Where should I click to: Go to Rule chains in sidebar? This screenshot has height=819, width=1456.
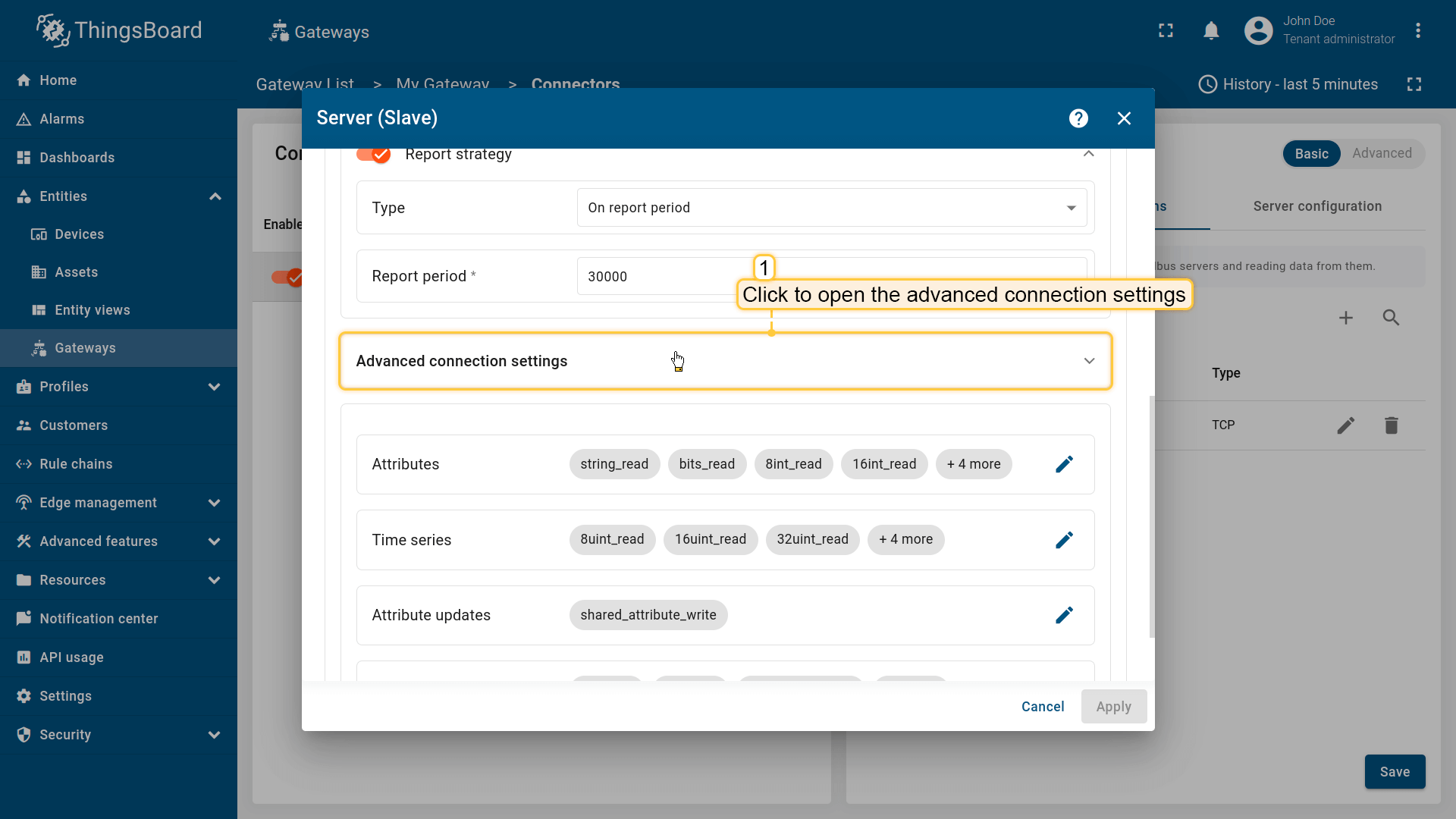pyautogui.click(x=76, y=464)
